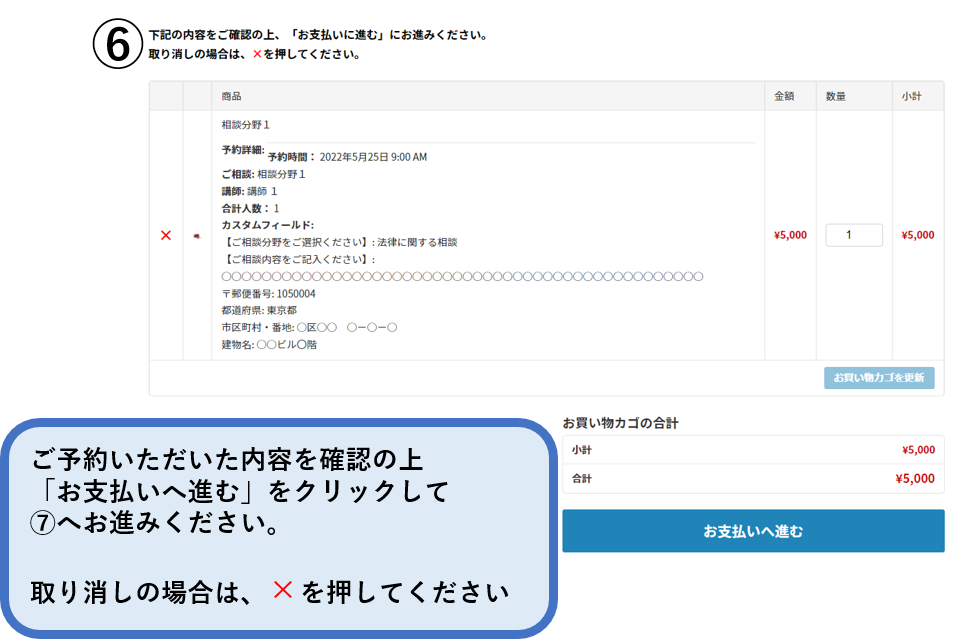Click the 数量 quantity input field
Viewport: 967px width, 639px height.
[853, 235]
